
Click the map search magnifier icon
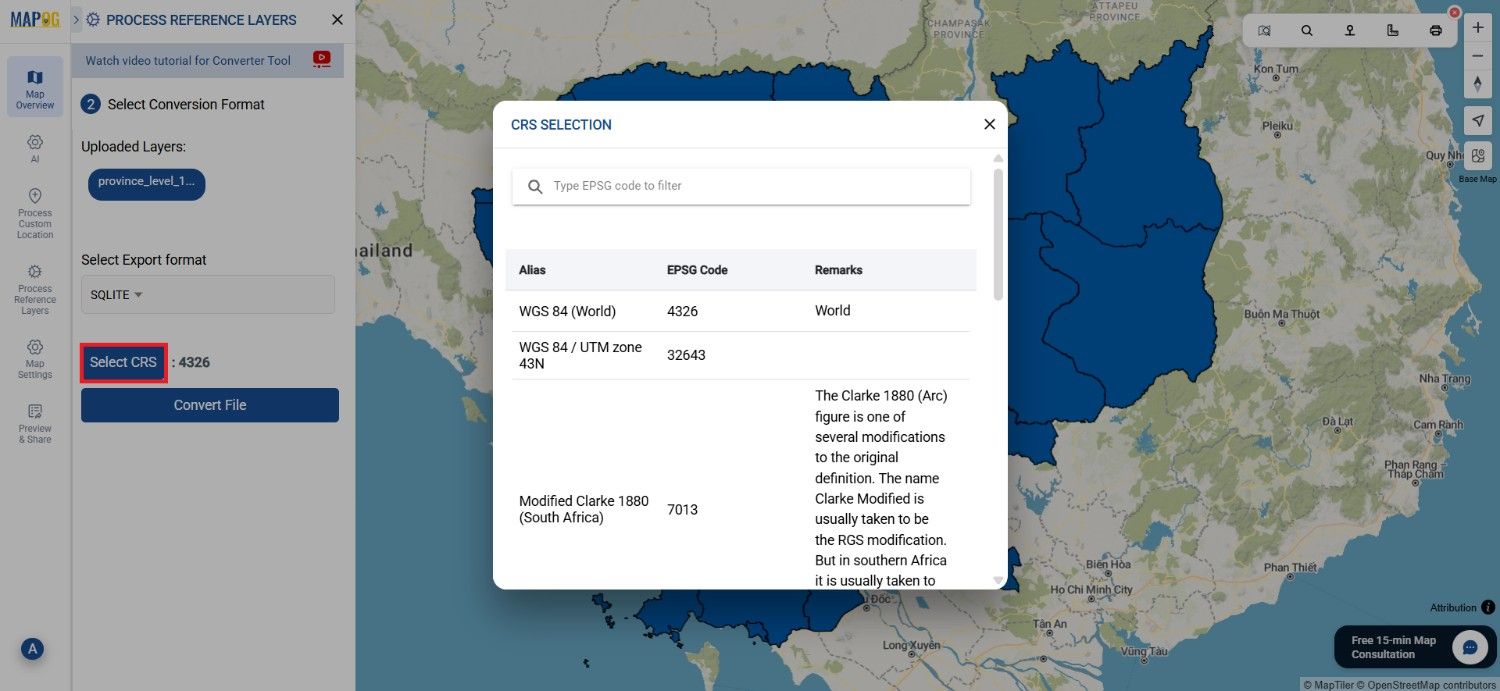1307,31
